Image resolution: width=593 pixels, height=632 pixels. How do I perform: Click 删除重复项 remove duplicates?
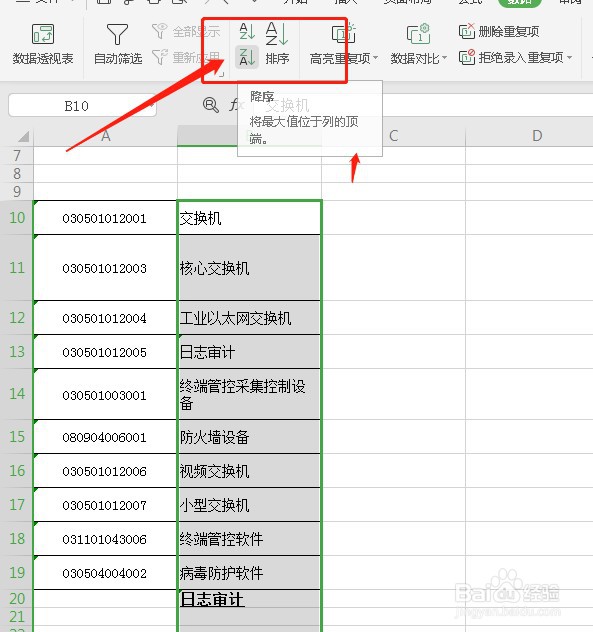(x=499, y=31)
